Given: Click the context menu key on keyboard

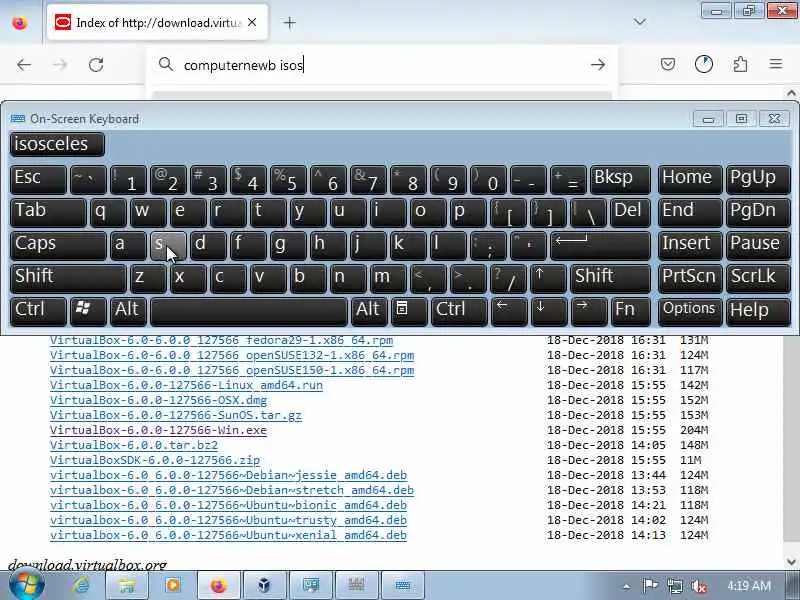Looking at the screenshot, I should point(409,311).
